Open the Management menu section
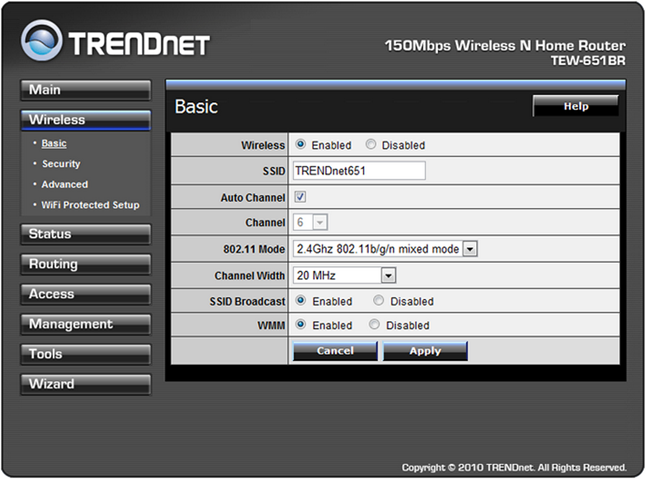Viewport: 646px width, 479px height. (86, 325)
